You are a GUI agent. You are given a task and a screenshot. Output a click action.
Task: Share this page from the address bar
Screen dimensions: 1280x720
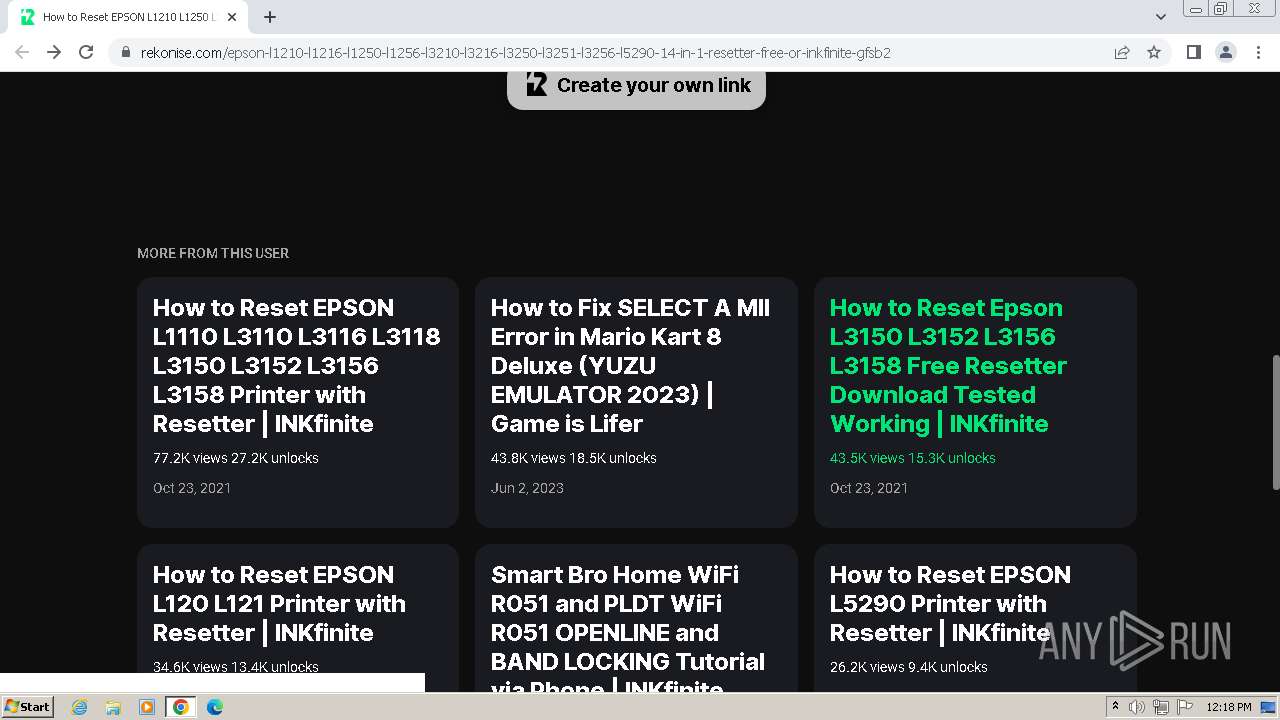click(1122, 52)
